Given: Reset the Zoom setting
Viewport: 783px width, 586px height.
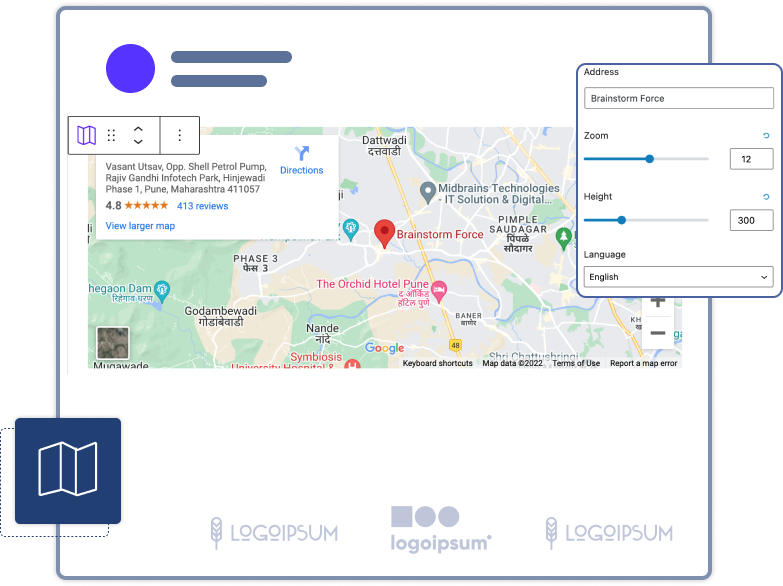Looking at the screenshot, I should click(766, 135).
